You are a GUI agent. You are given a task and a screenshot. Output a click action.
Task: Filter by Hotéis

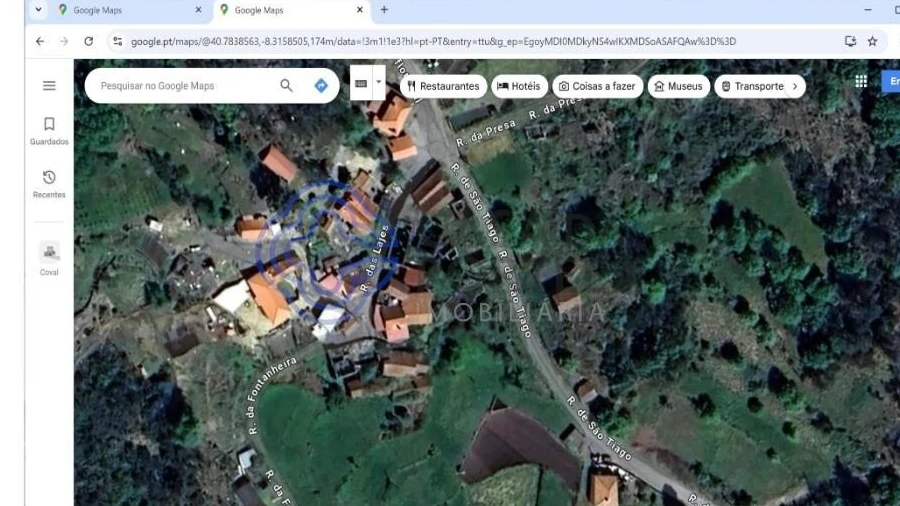518,86
